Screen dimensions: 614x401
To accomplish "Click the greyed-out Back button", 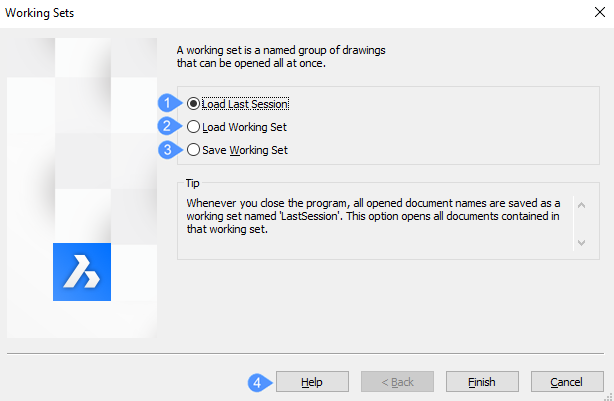I will (397, 382).
